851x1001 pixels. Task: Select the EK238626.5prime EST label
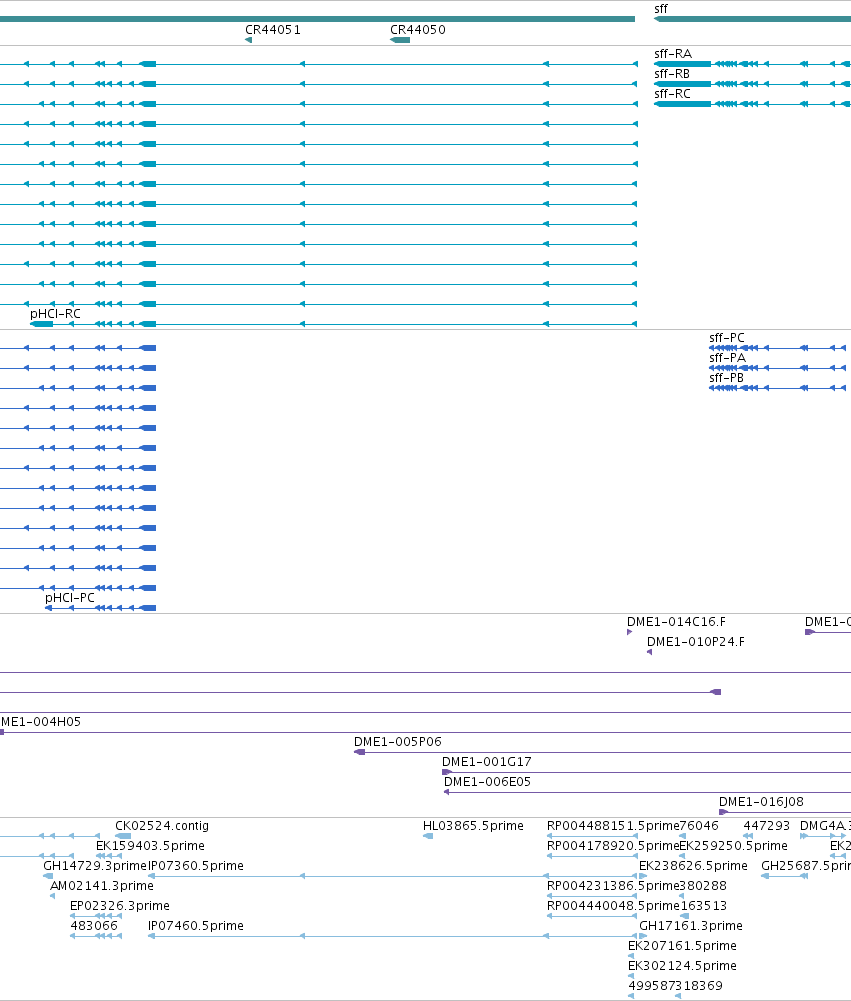point(693,866)
